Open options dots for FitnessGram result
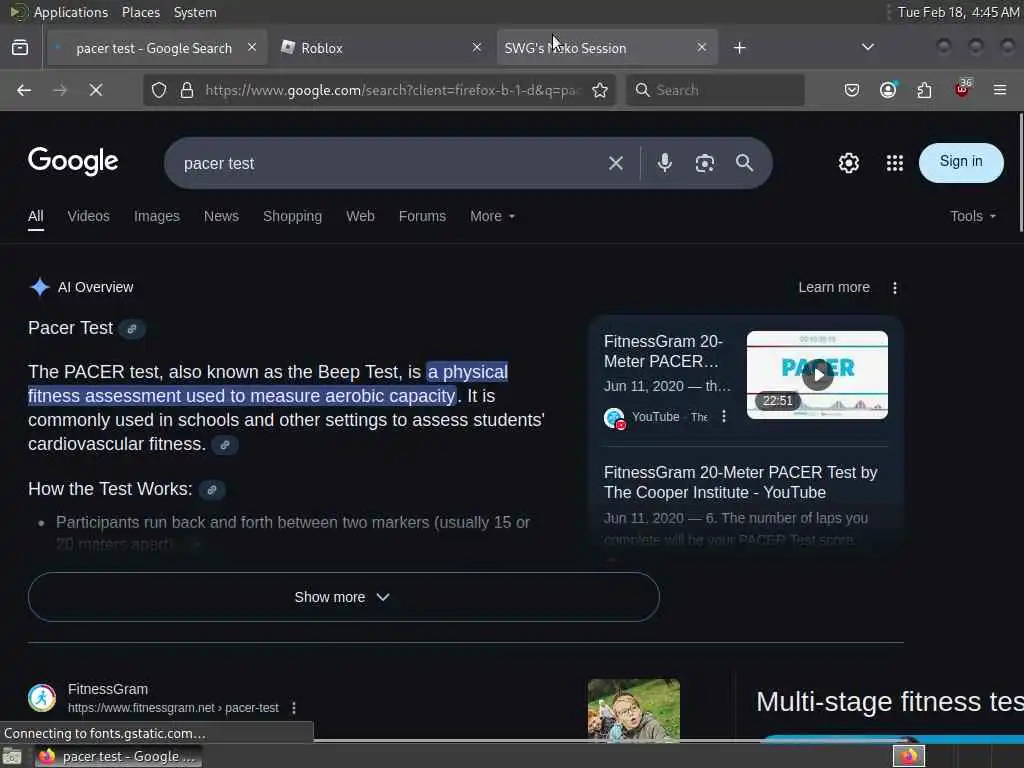This screenshot has height=768, width=1024. [x=294, y=708]
